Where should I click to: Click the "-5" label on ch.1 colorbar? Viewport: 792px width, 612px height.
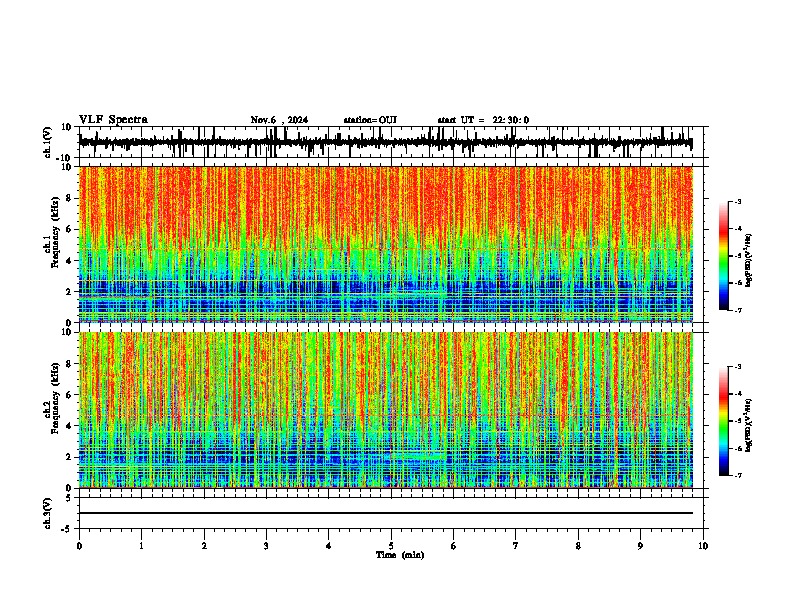pyautogui.click(x=737, y=256)
